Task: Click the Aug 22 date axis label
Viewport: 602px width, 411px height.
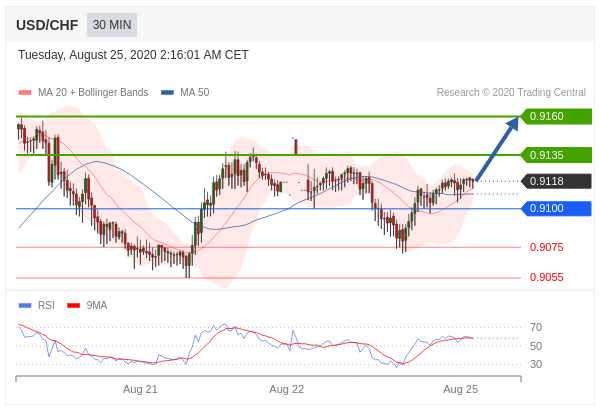Action: 286,390
